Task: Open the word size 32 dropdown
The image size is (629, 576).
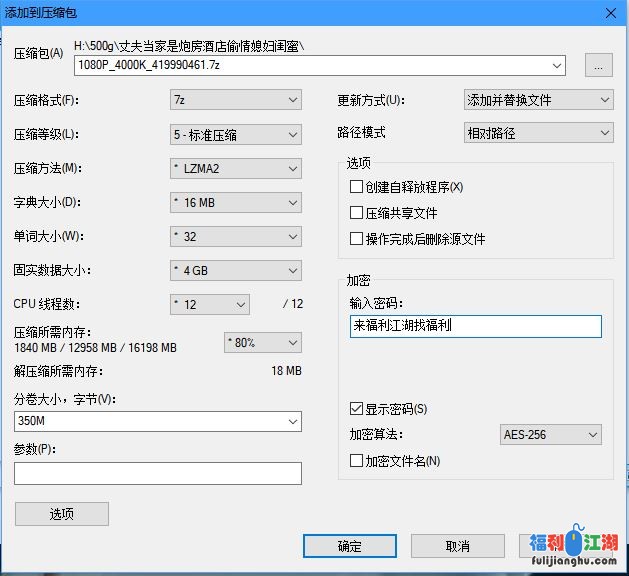Action: [236, 236]
